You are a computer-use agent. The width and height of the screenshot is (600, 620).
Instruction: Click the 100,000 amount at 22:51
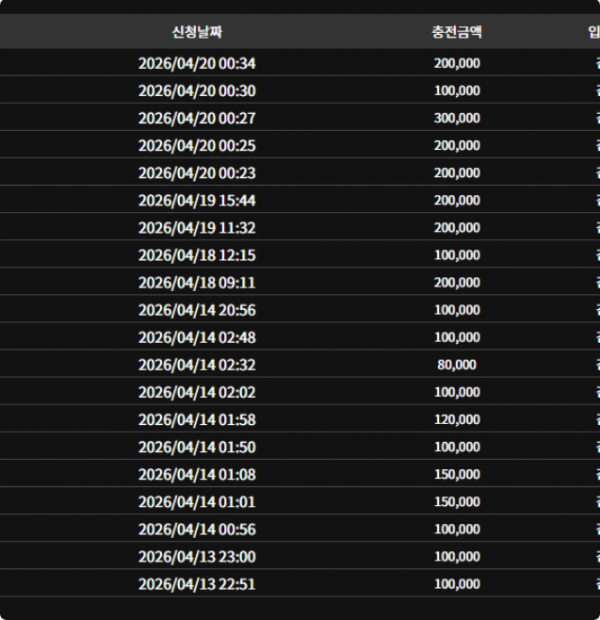point(457,584)
